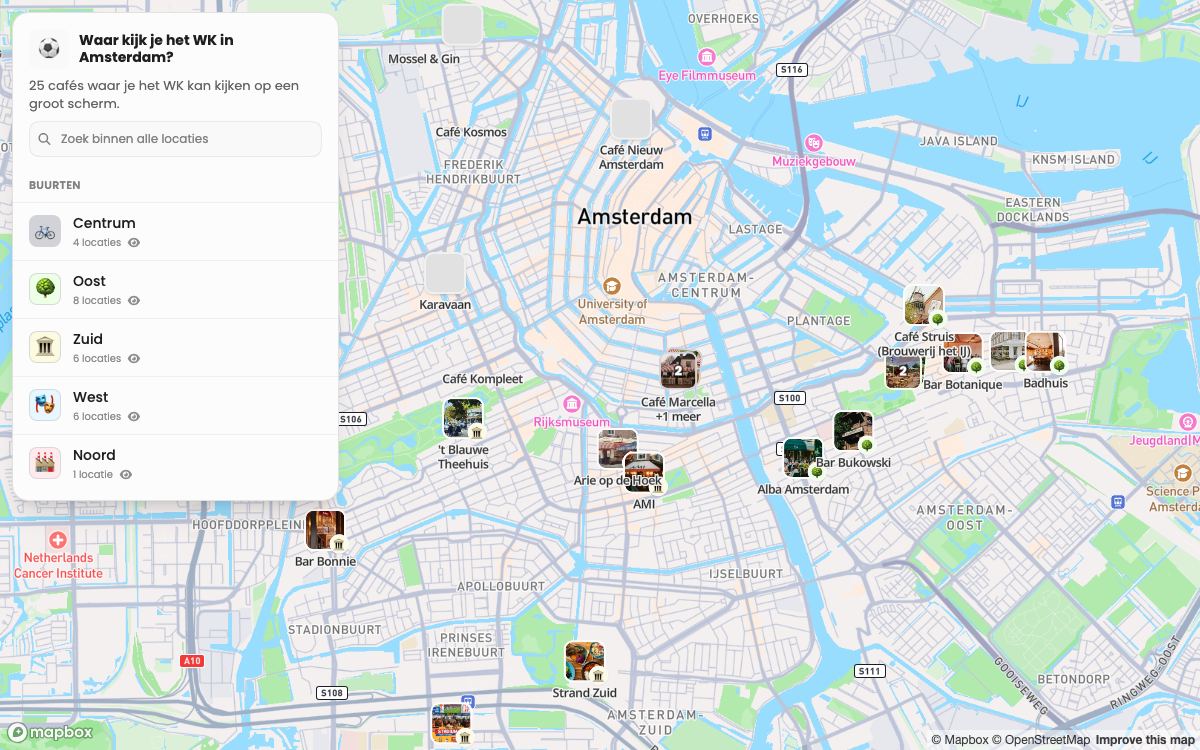This screenshot has width=1200, height=750.
Task: Click the University of Amsterdam icon
Action: [x=612, y=286]
